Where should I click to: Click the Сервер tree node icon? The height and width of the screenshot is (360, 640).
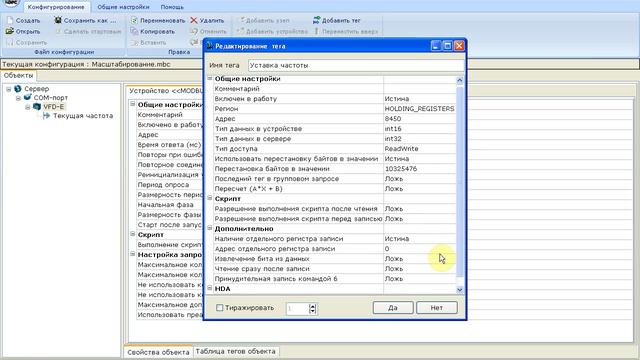(18, 89)
